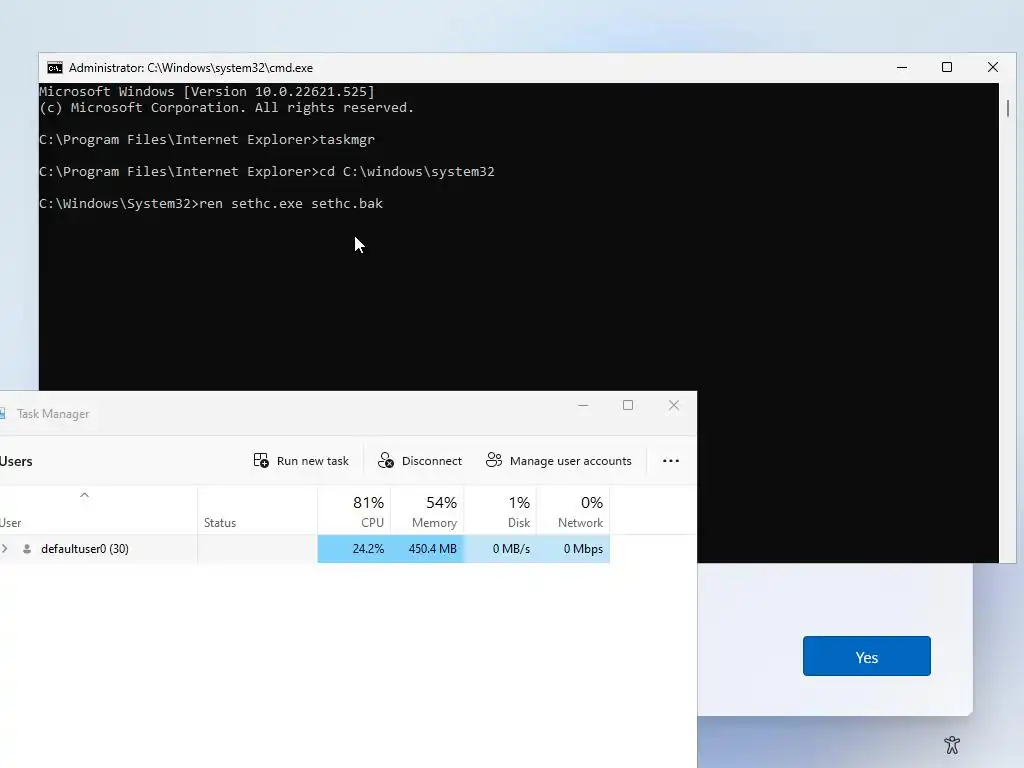Click the Yes button
1024x768 pixels.
(x=867, y=656)
